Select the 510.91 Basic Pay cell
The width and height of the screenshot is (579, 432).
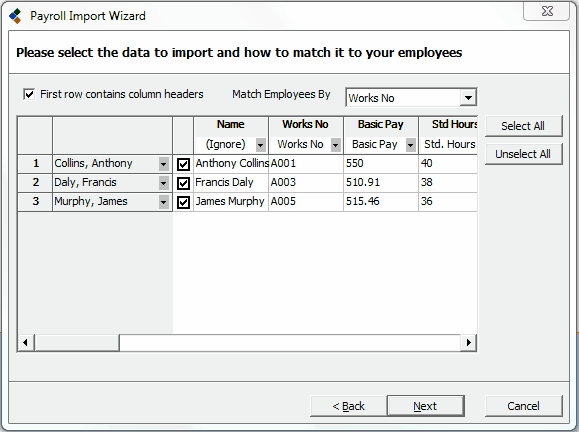[x=381, y=182]
